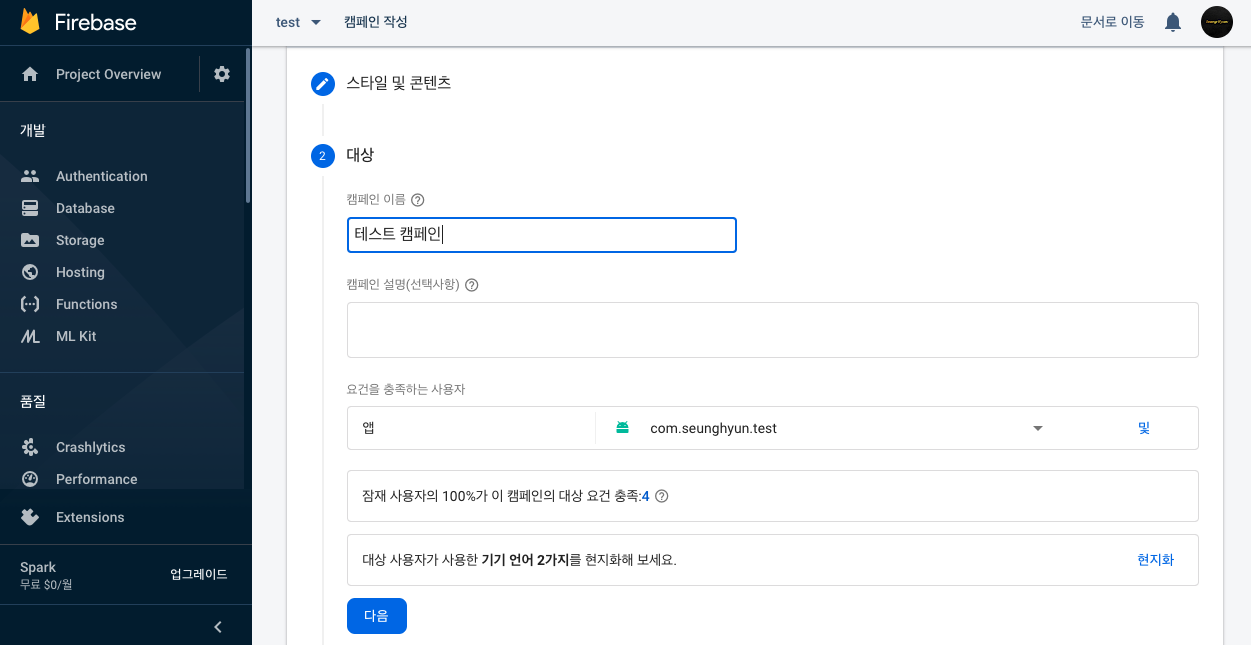Image resolution: width=1251 pixels, height=645 pixels.
Task: Open the com.seunghyun.test app dropdown
Action: (1037, 428)
